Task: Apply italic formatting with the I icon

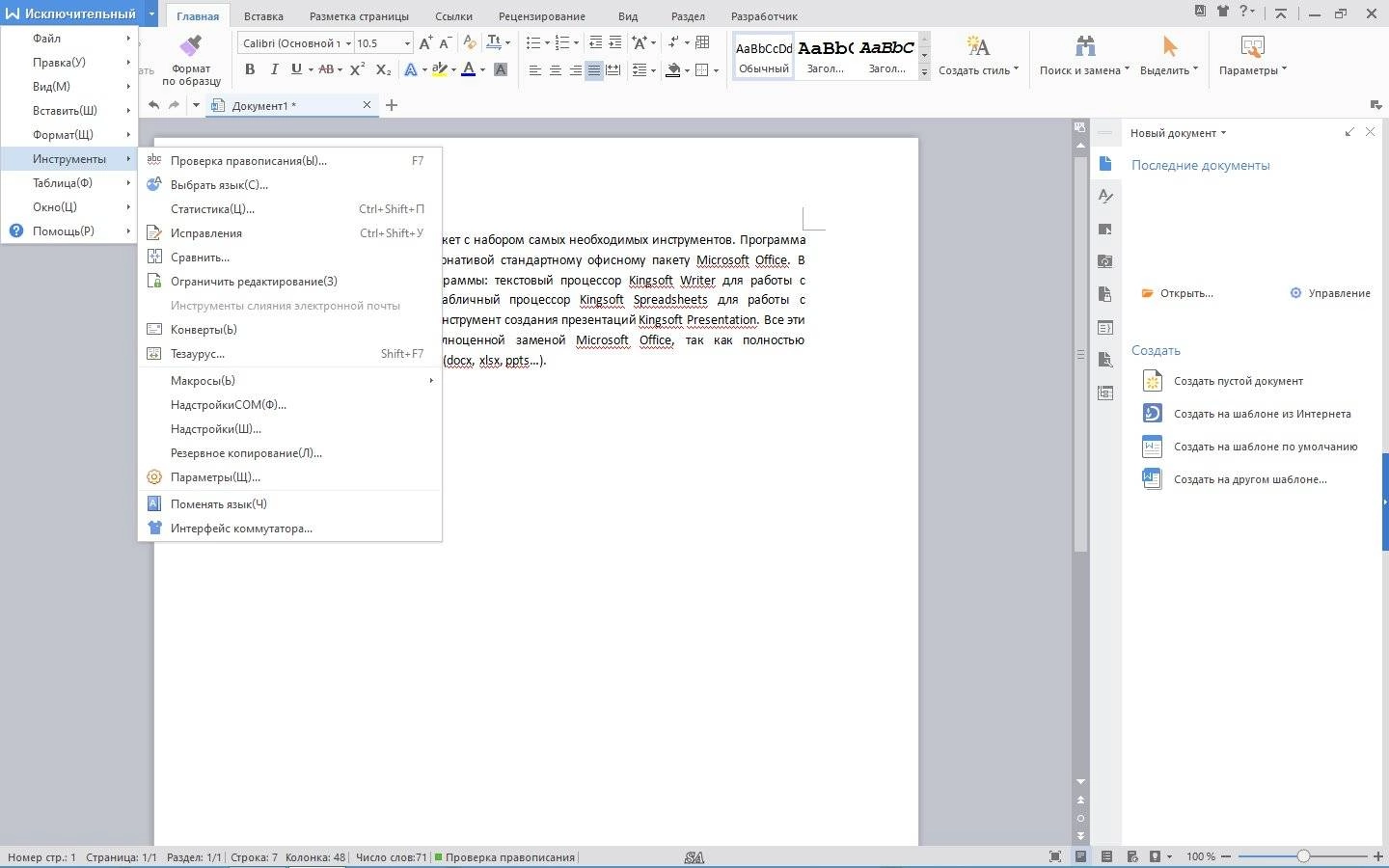Action: (274, 69)
